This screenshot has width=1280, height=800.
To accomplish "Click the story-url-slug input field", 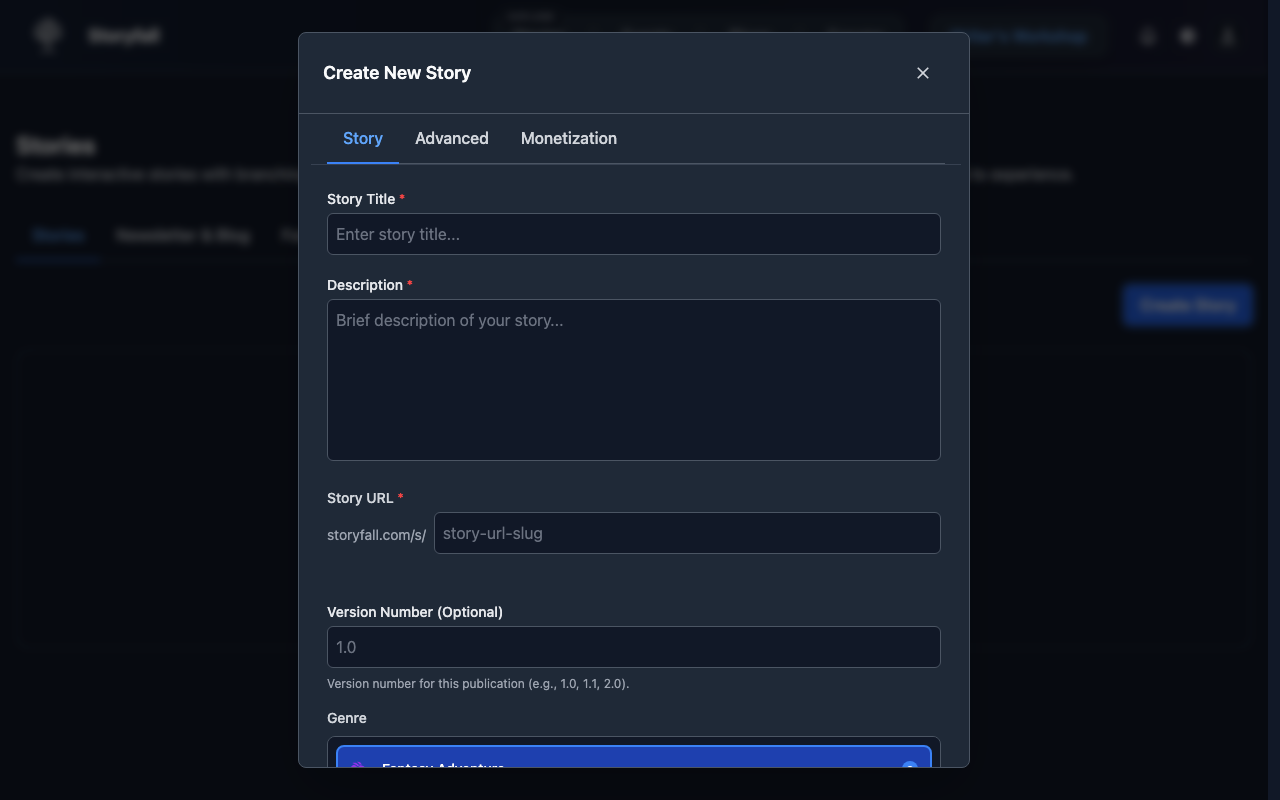I will [686, 533].
